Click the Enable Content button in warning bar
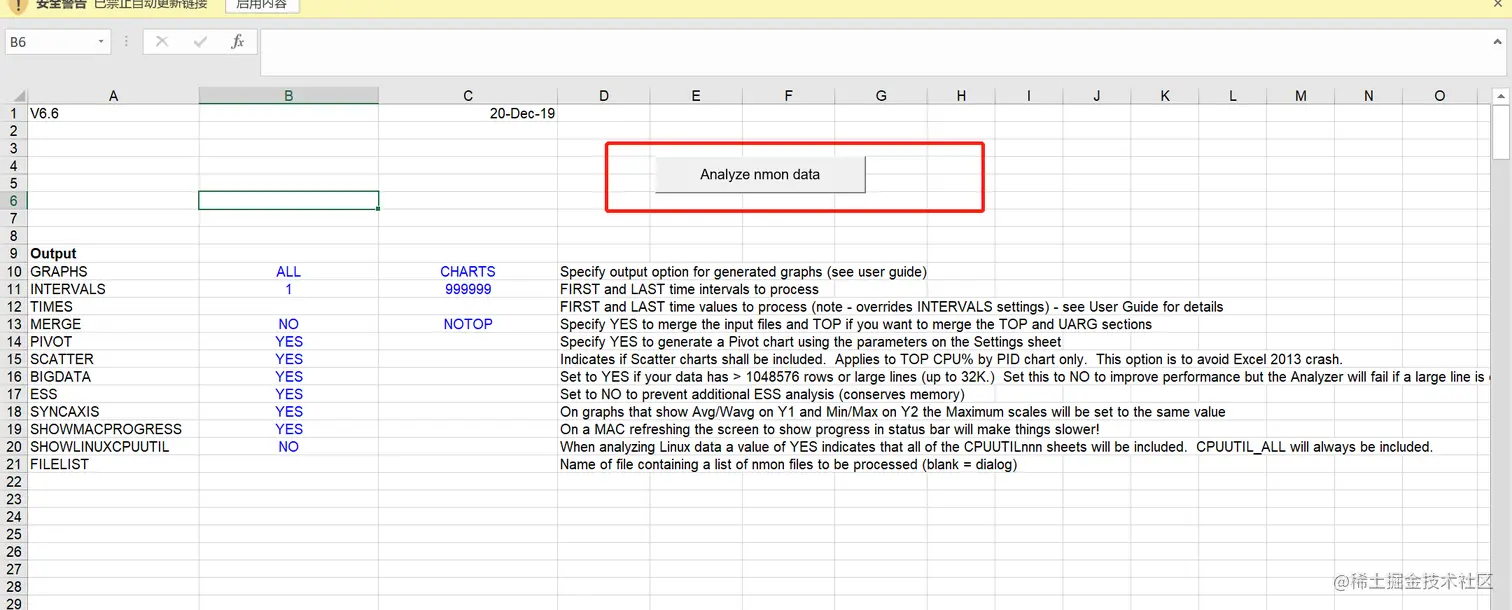The height and width of the screenshot is (610, 1512). point(261,5)
